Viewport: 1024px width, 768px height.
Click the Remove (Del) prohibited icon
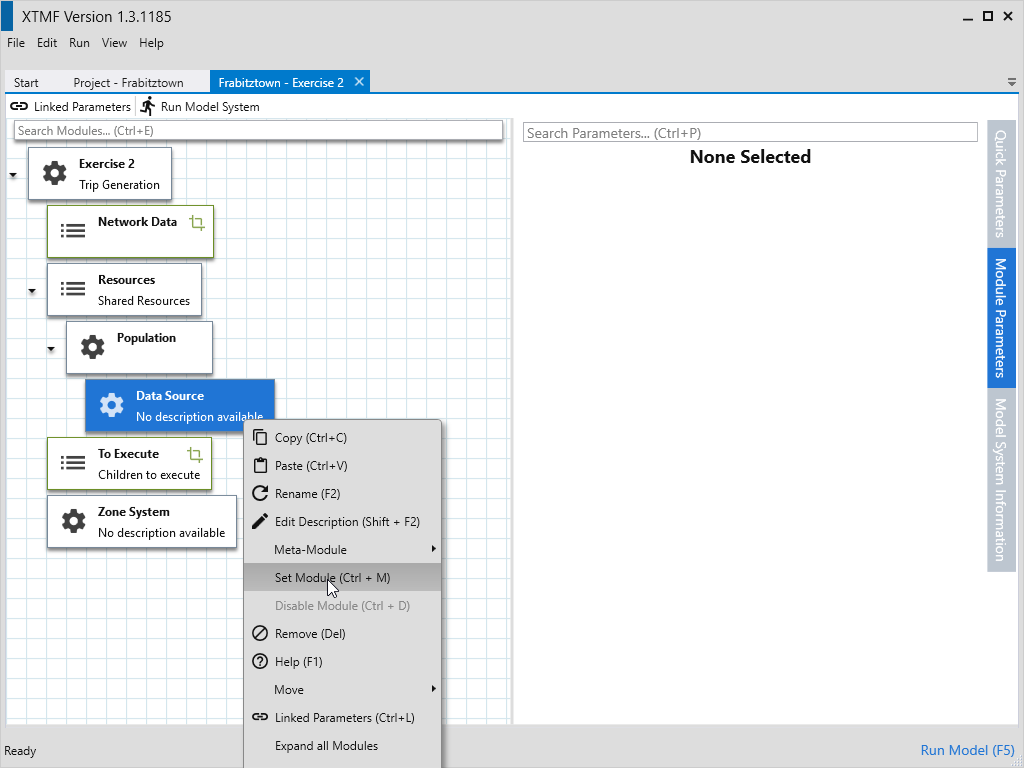tap(260, 633)
